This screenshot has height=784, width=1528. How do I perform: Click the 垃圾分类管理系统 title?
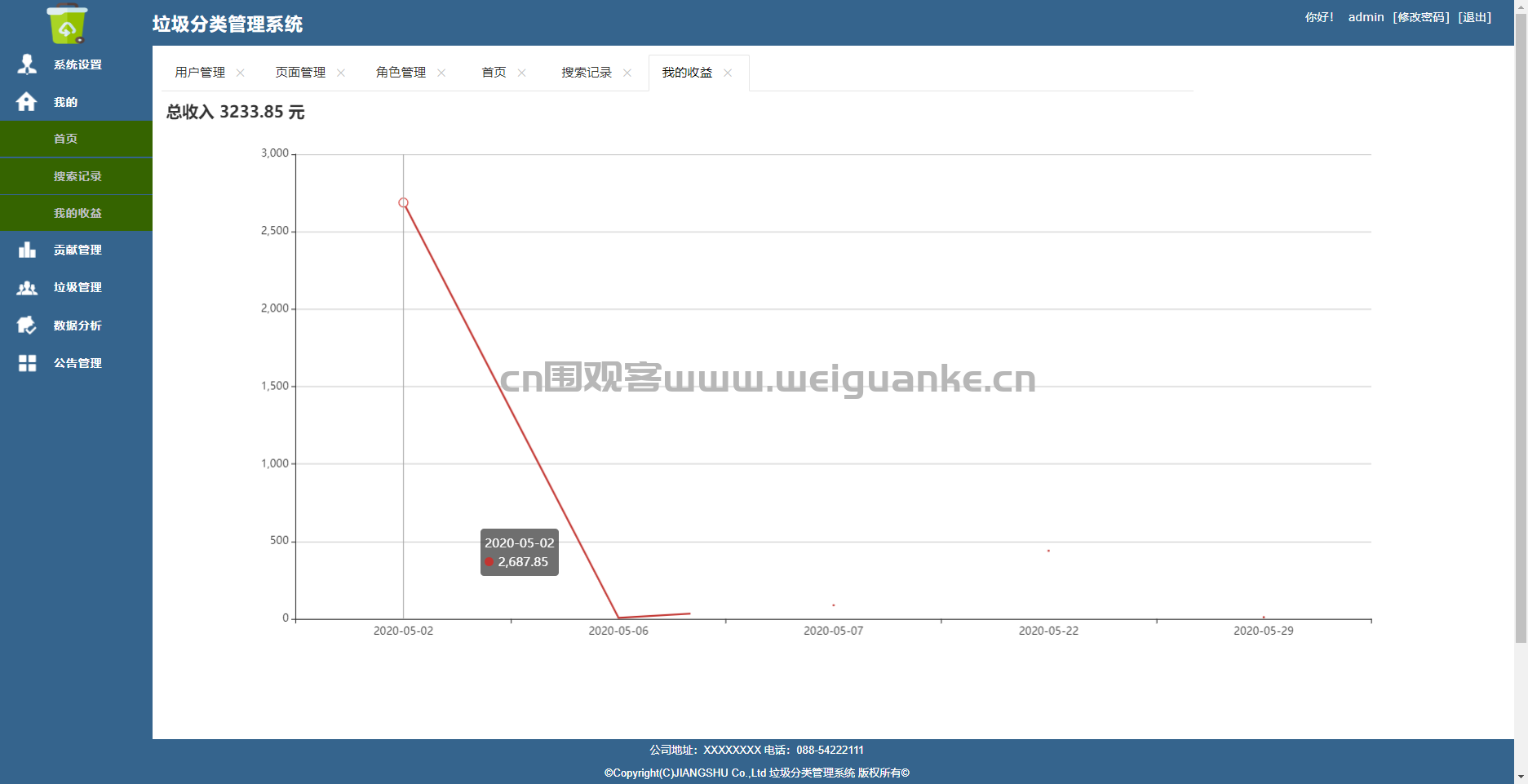(228, 24)
